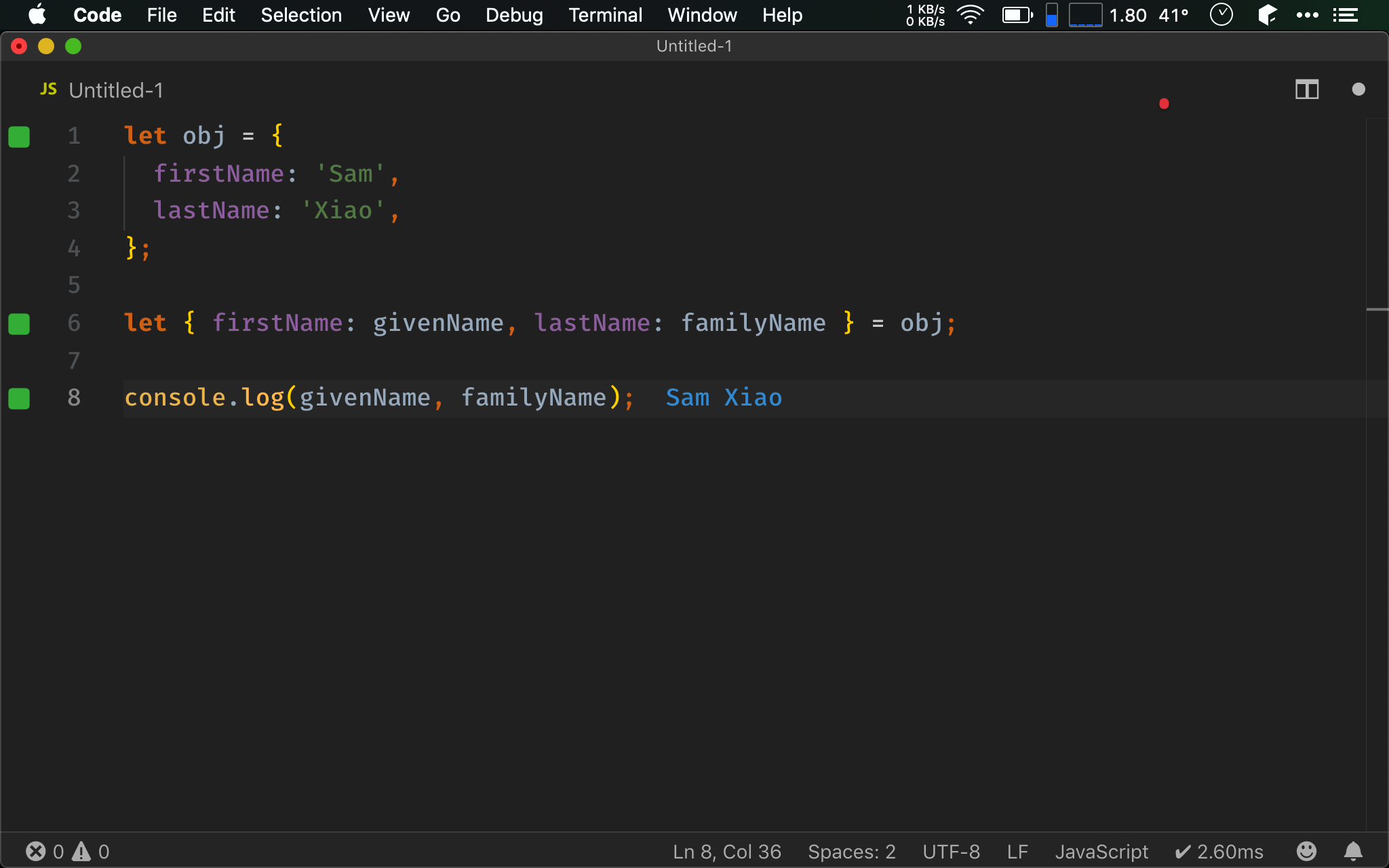Open the notifications bell
Image resolution: width=1389 pixels, height=868 pixels.
[x=1353, y=851]
